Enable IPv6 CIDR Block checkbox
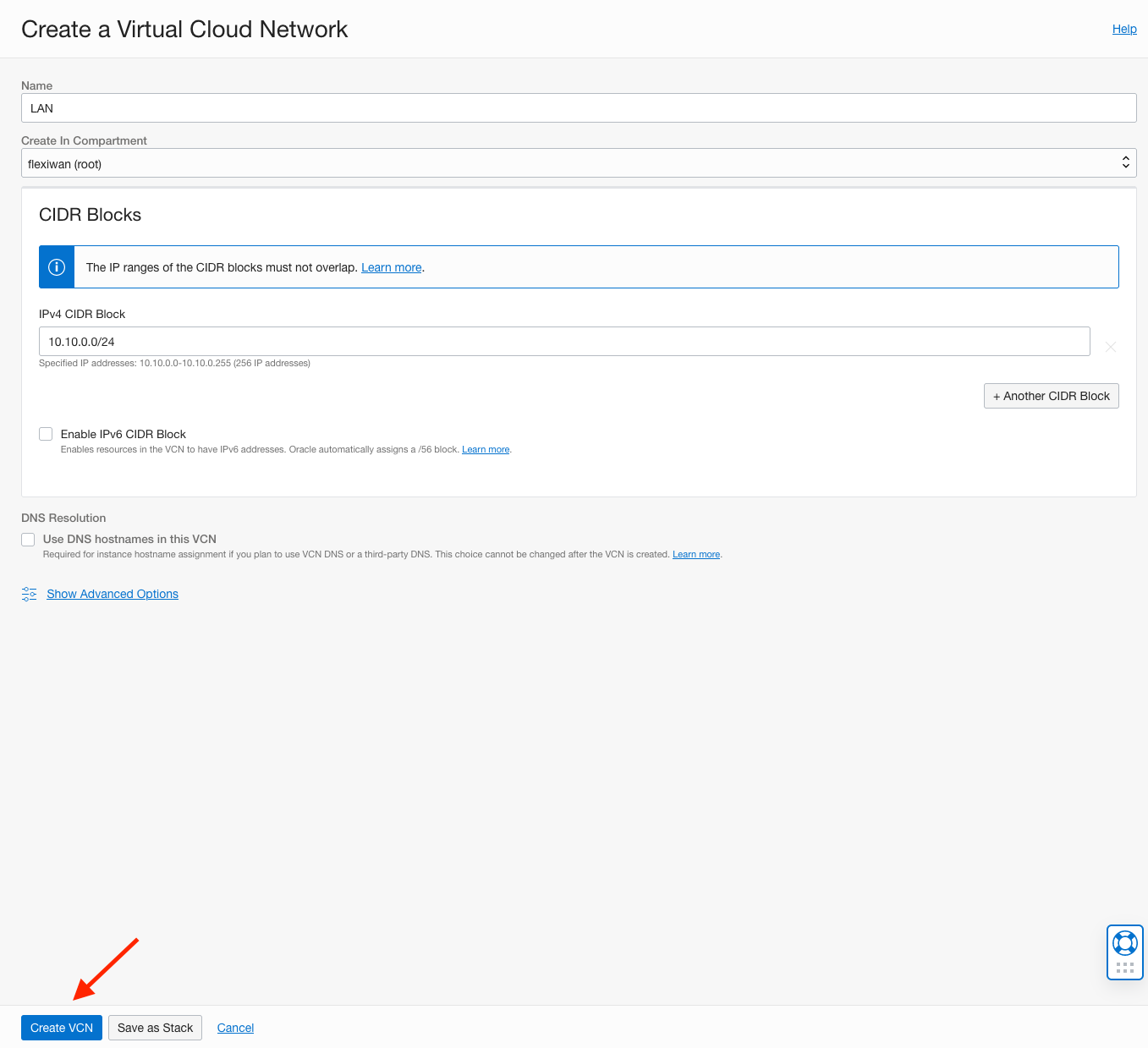1148x1048 pixels. (46, 434)
